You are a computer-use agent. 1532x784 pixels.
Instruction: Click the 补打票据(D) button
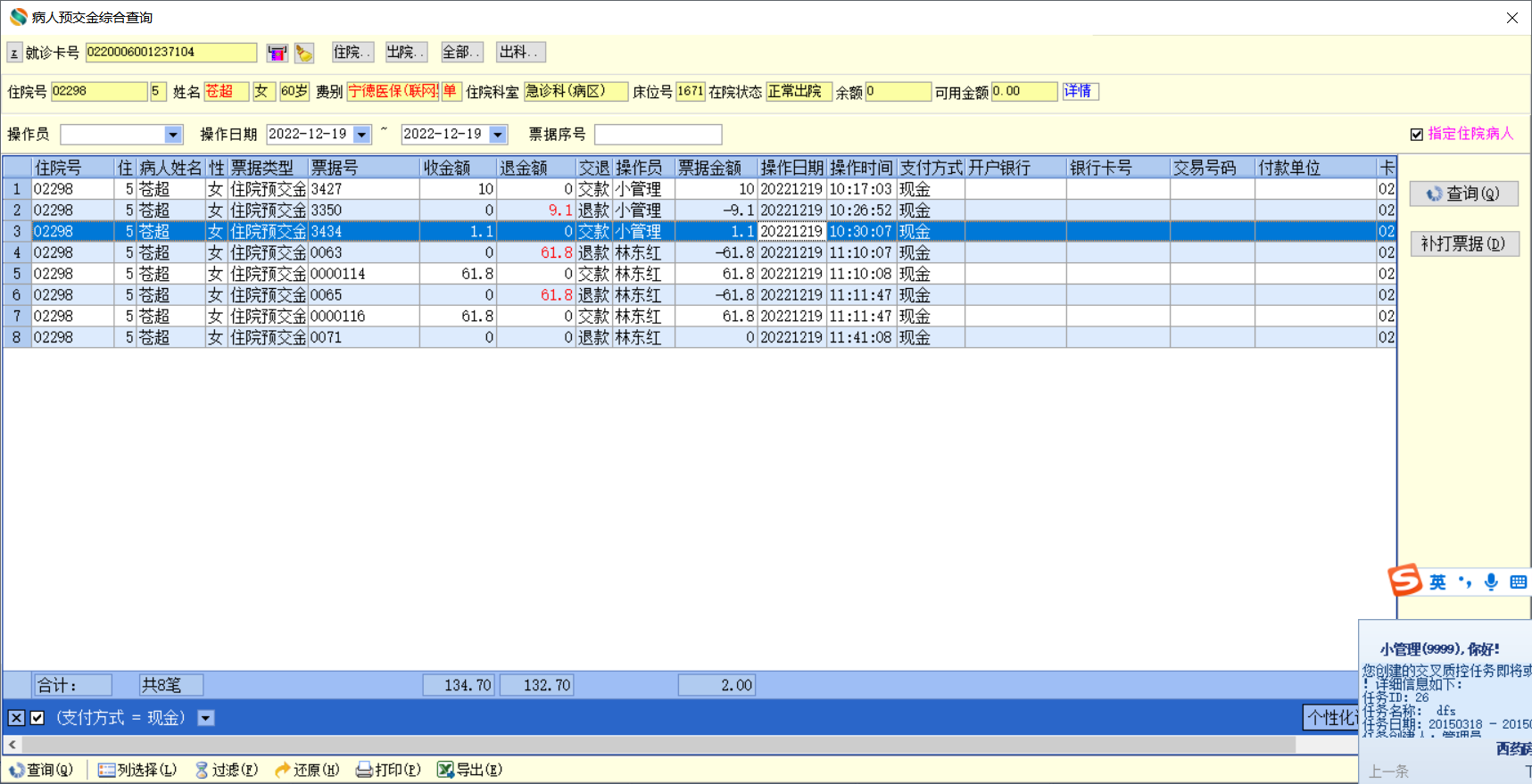click(x=1463, y=243)
